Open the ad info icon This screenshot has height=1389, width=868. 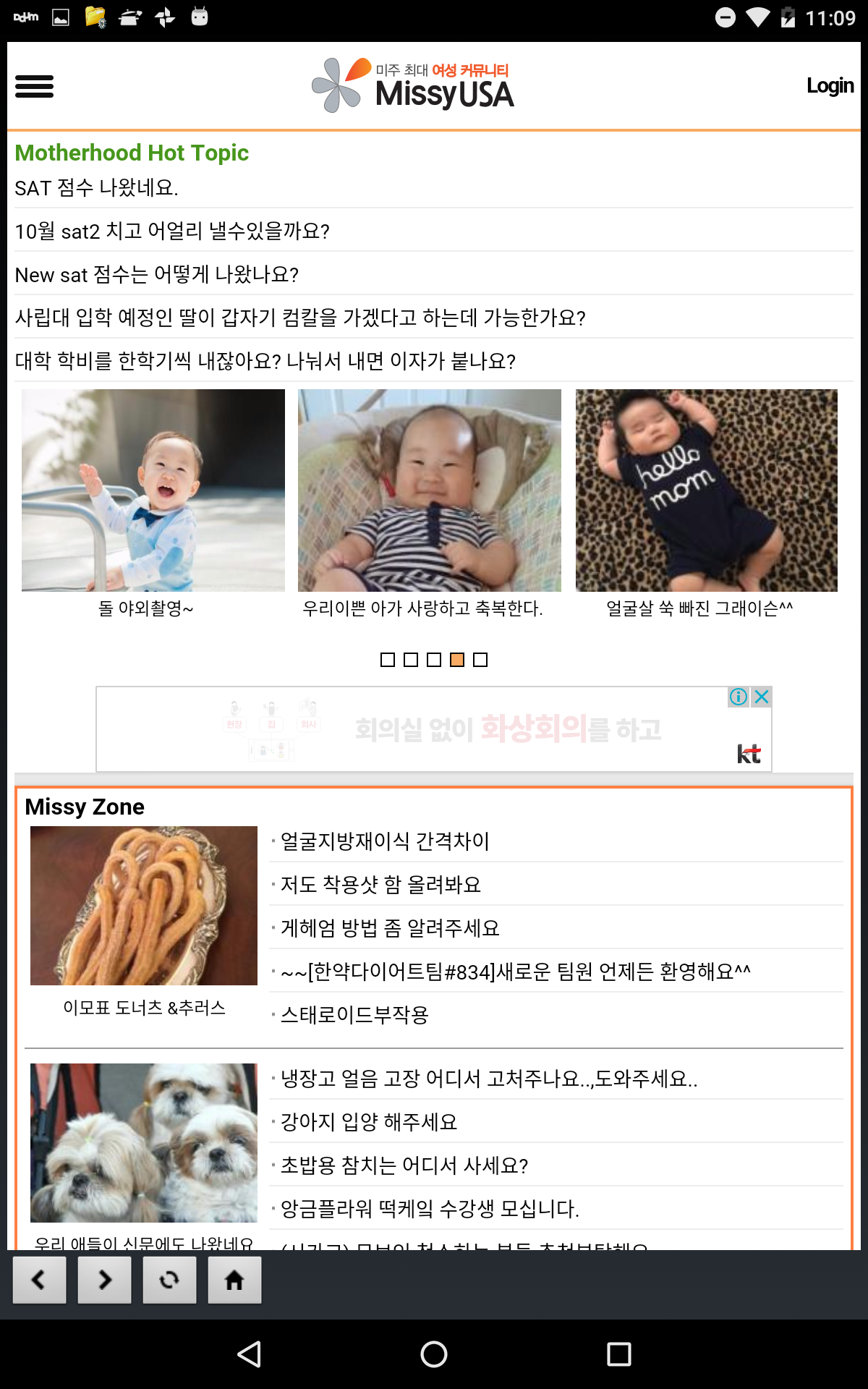click(739, 697)
